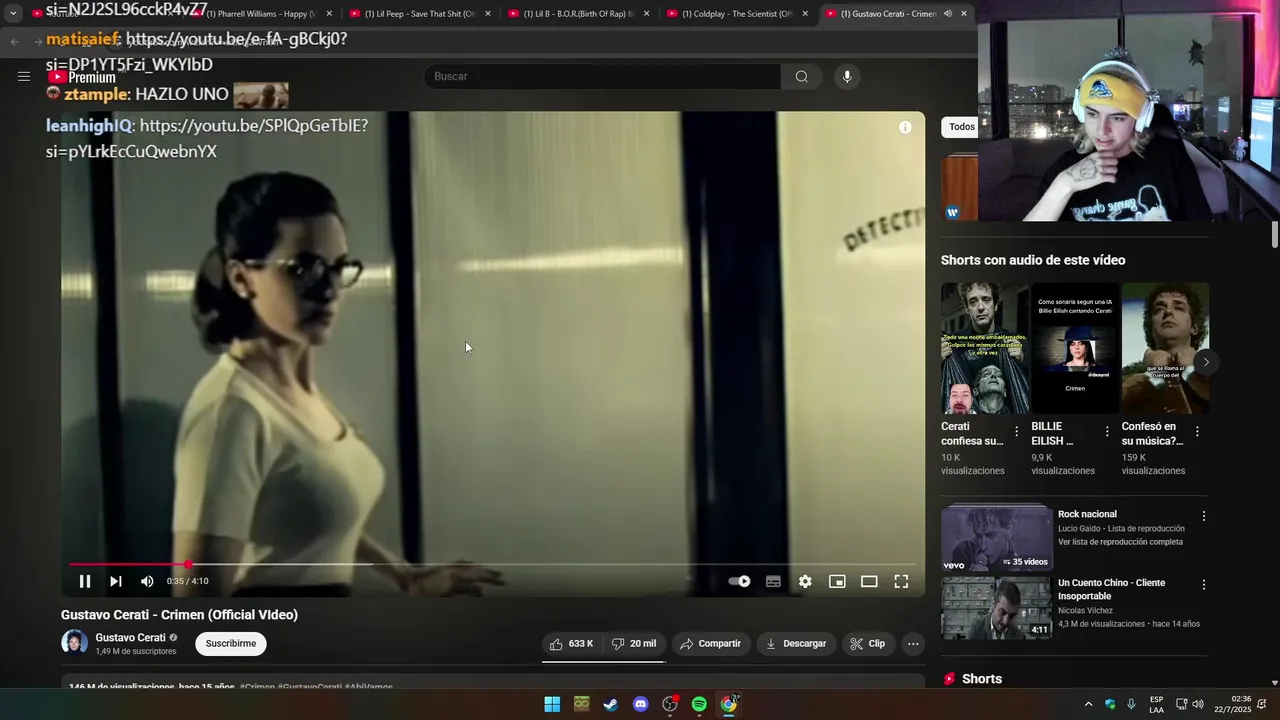Create a Clip from the video
Image resolution: width=1280 pixels, height=720 pixels.
[x=868, y=644]
